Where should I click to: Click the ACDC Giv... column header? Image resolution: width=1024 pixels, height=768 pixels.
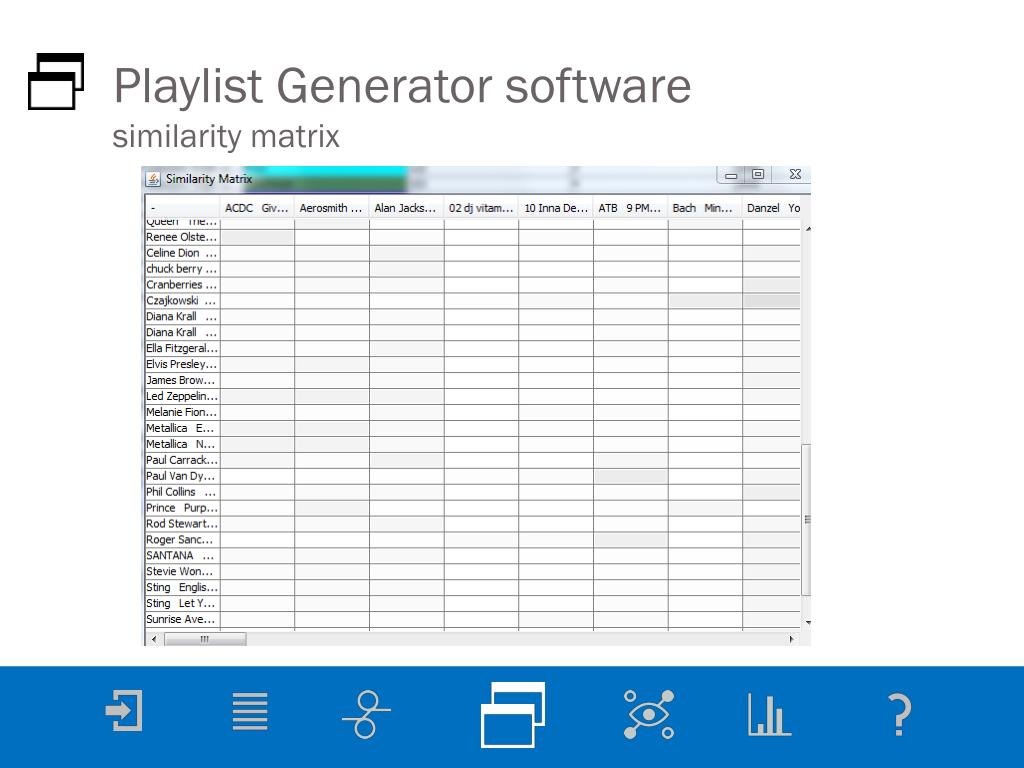click(257, 208)
